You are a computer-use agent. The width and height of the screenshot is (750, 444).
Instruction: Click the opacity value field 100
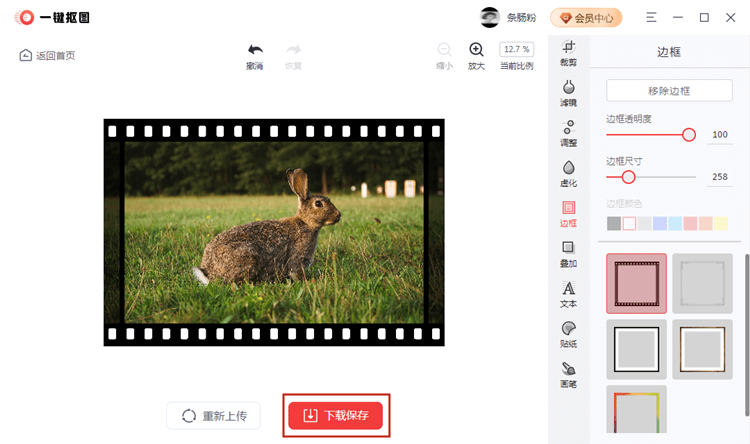[x=720, y=135]
